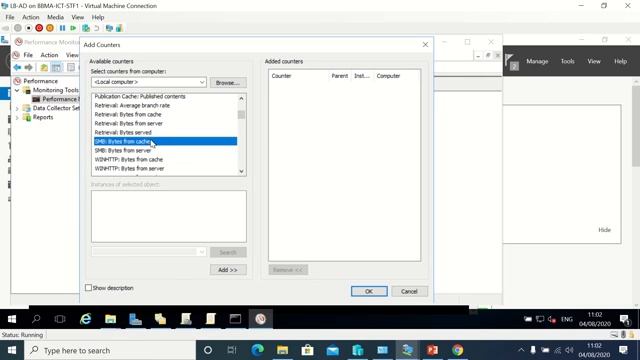Click the Hide link in Server Manager
This screenshot has height=360, width=640.
click(x=604, y=230)
